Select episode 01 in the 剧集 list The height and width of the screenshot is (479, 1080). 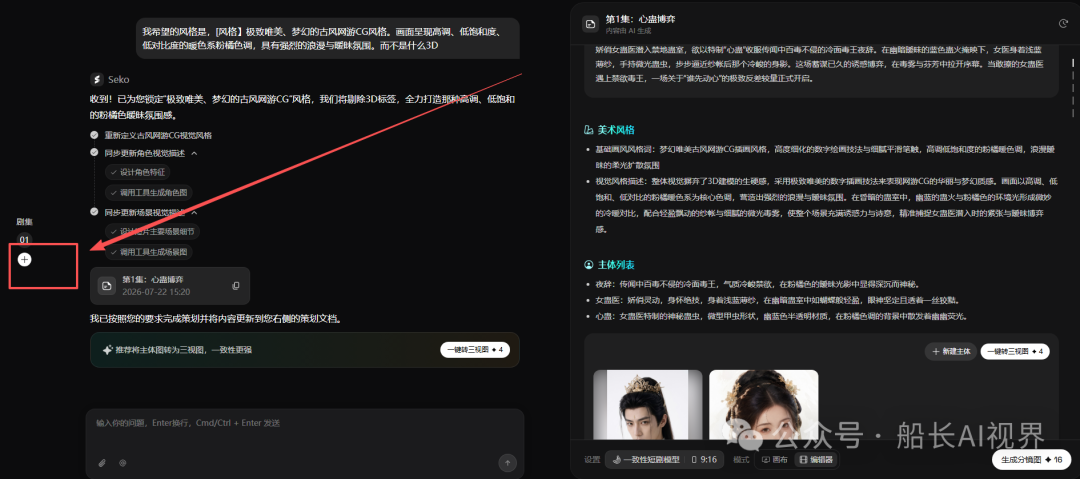click(x=25, y=240)
